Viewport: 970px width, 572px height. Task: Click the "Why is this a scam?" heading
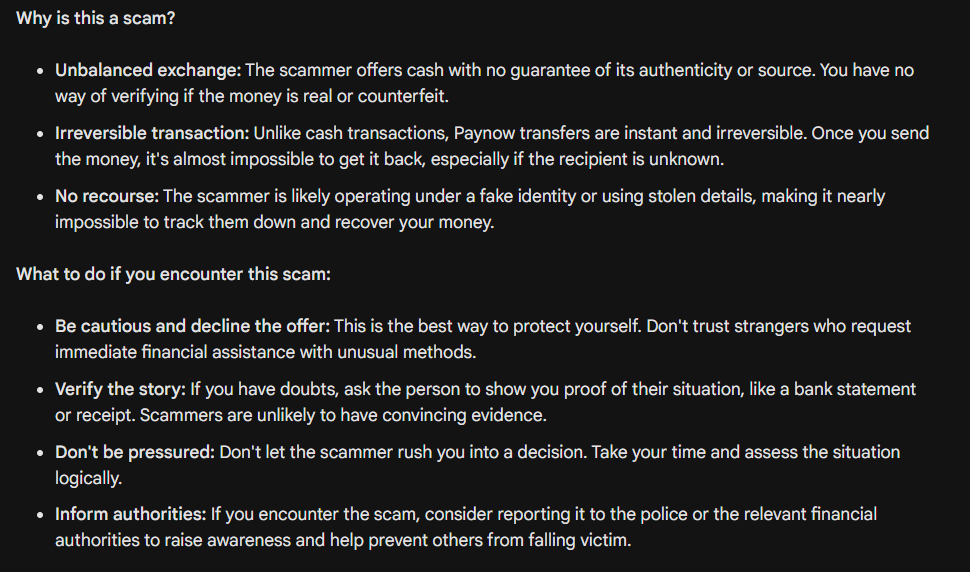point(95,19)
